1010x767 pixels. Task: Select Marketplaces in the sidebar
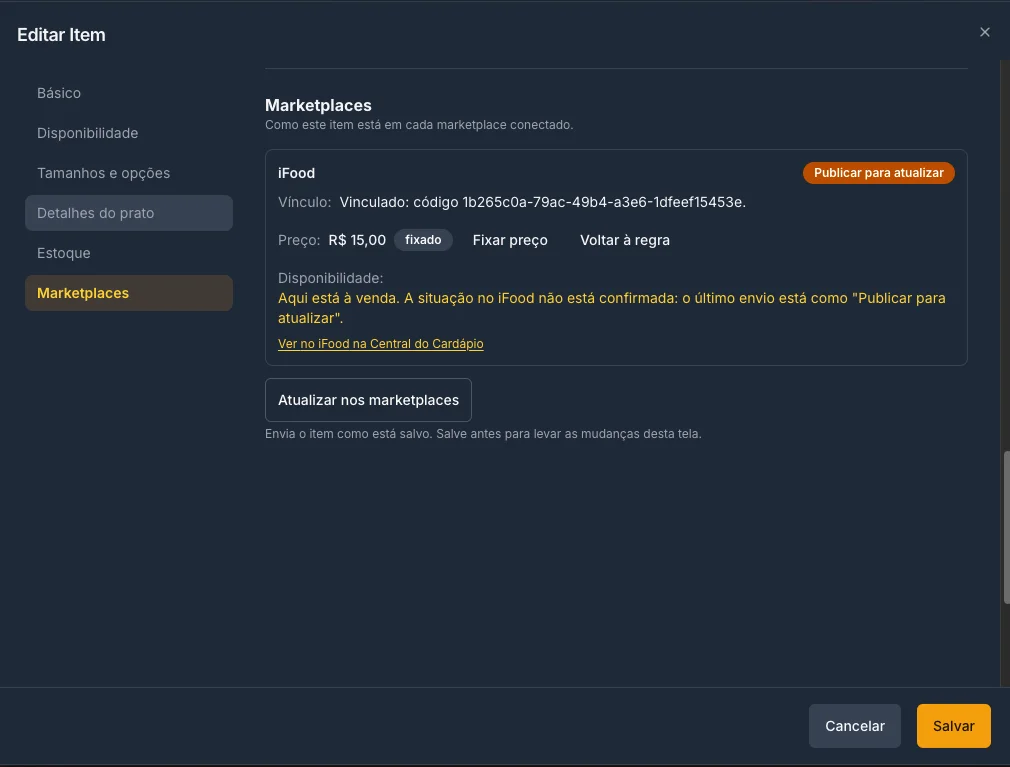[x=129, y=293]
